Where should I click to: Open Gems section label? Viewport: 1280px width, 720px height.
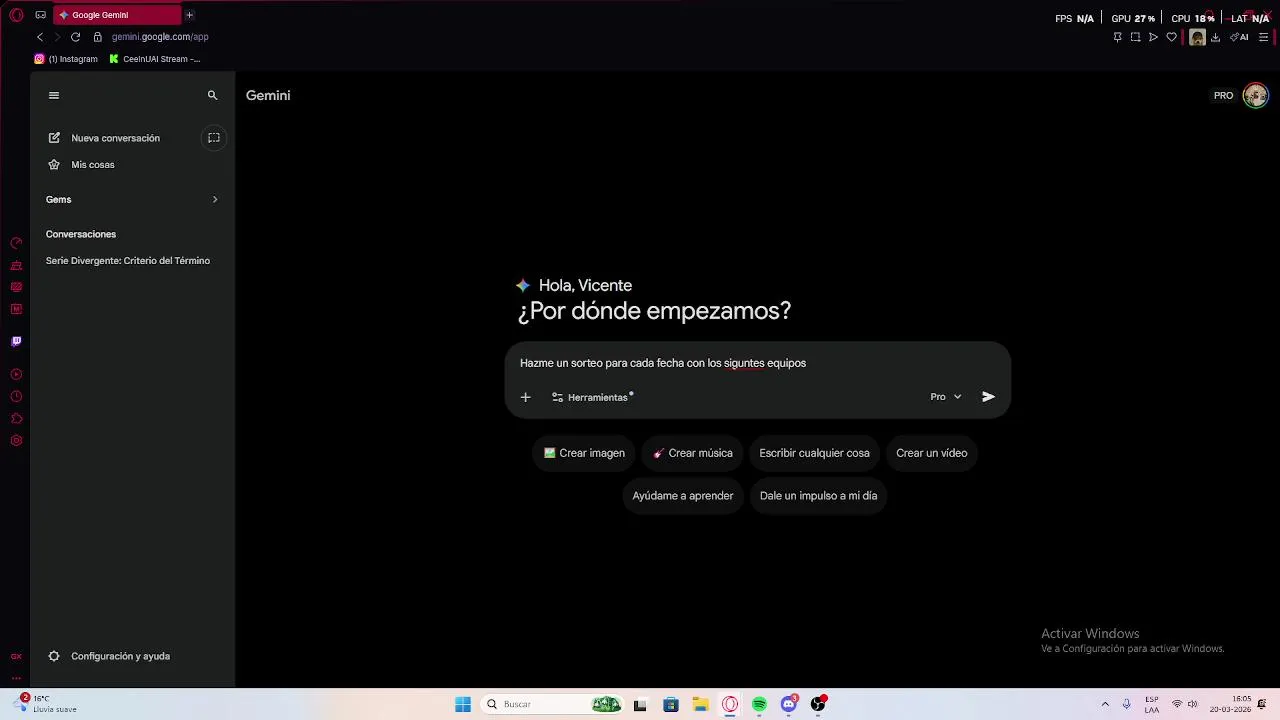click(x=58, y=199)
